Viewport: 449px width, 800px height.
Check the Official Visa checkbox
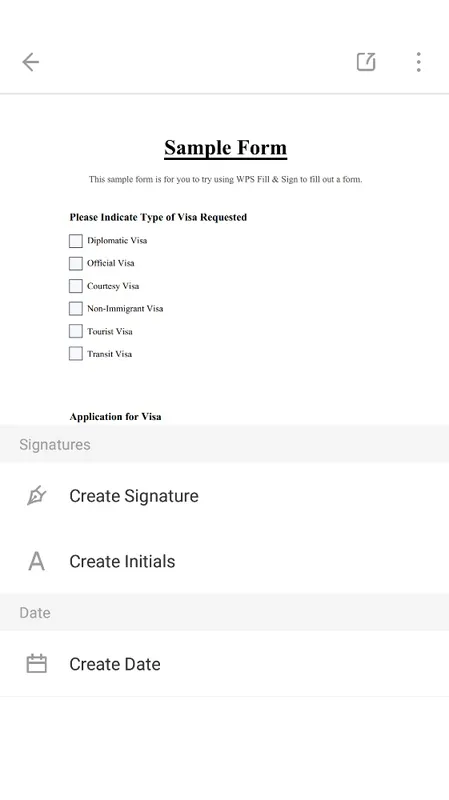pos(76,263)
